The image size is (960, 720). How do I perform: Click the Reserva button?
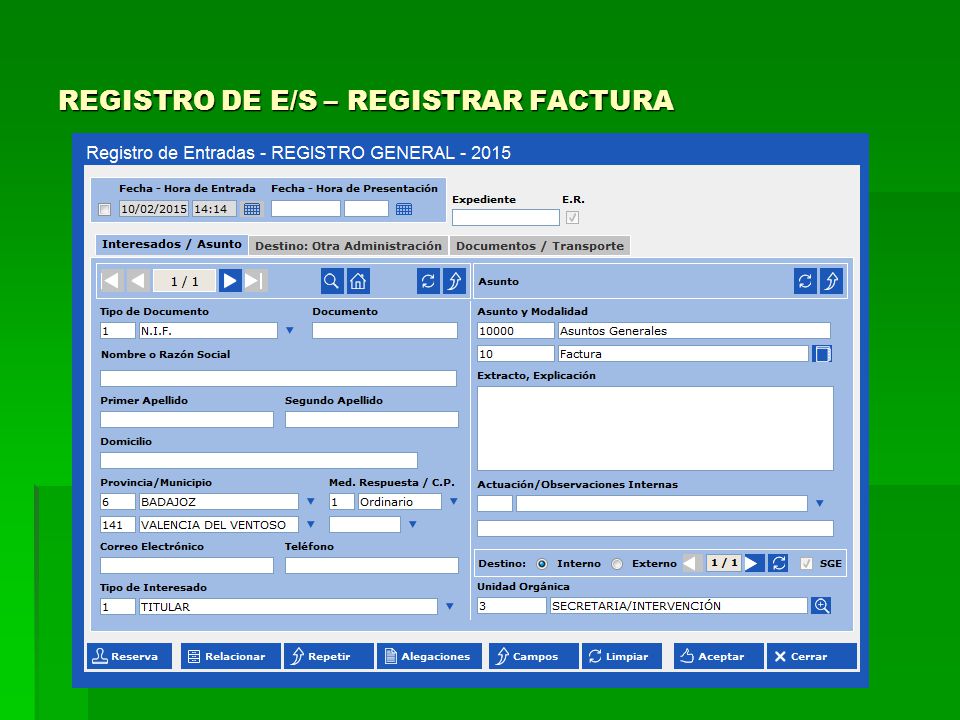(129, 656)
